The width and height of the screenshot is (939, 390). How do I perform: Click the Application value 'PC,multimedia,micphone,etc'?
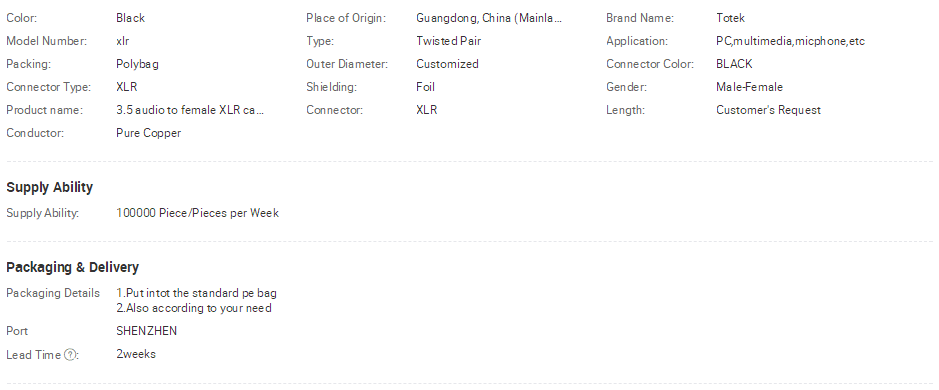[790, 41]
